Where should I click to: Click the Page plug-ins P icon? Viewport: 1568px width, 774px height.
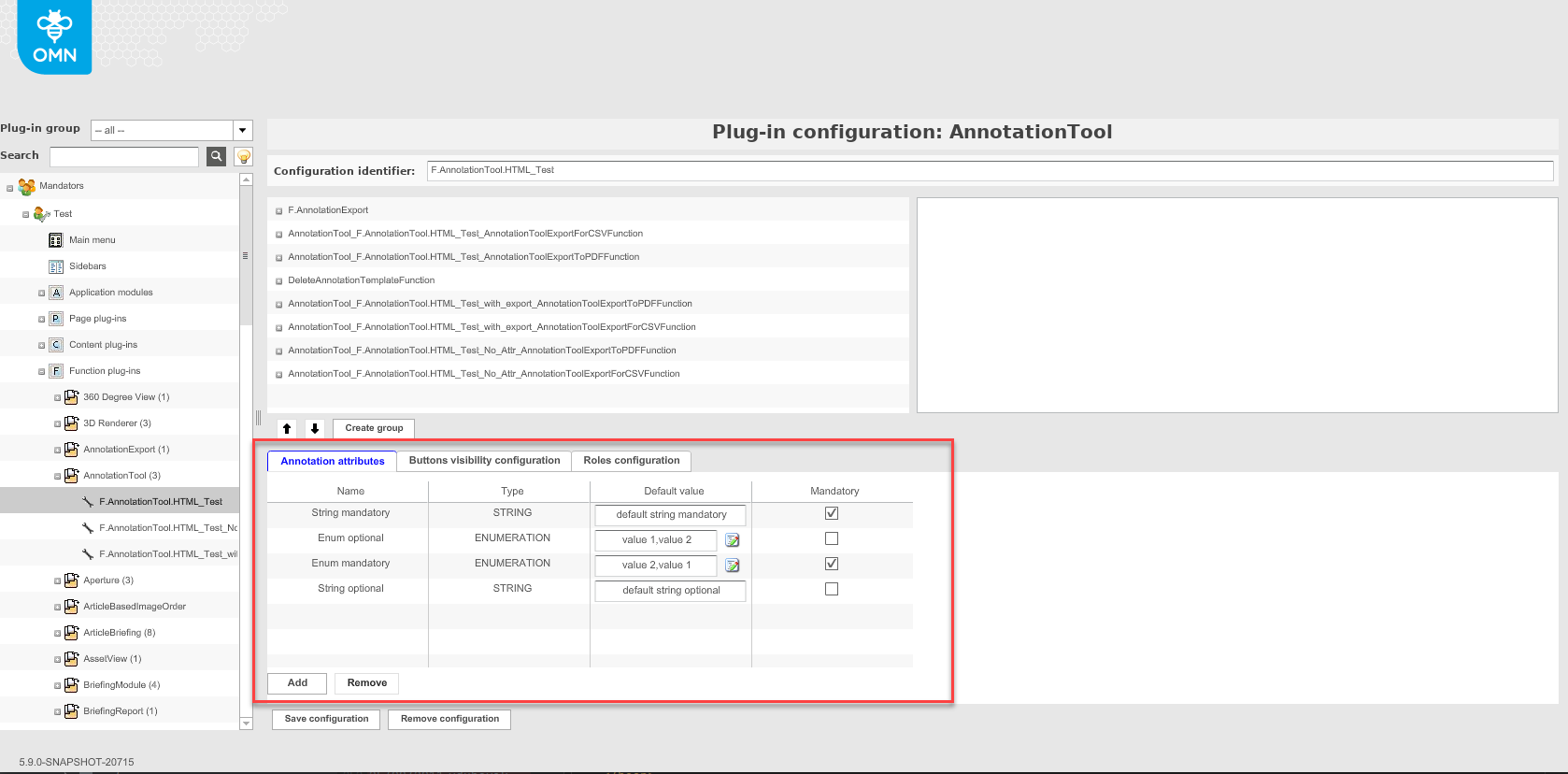point(56,319)
